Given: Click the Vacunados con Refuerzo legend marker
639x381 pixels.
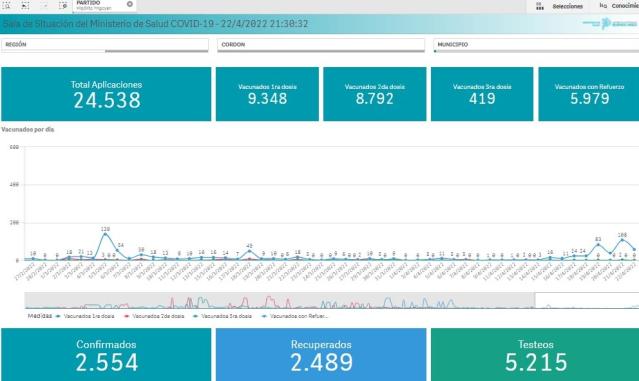Looking at the screenshot, I should pyautogui.click(x=265, y=316).
